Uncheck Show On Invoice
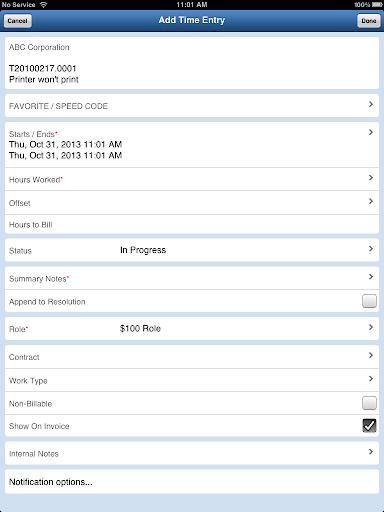 [x=369, y=426]
